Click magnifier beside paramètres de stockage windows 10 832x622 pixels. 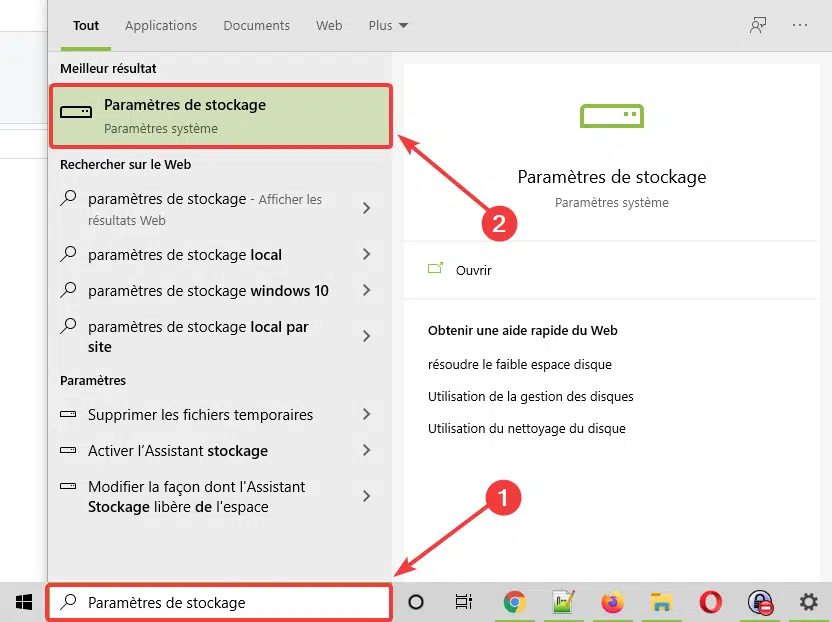click(x=68, y=290)
